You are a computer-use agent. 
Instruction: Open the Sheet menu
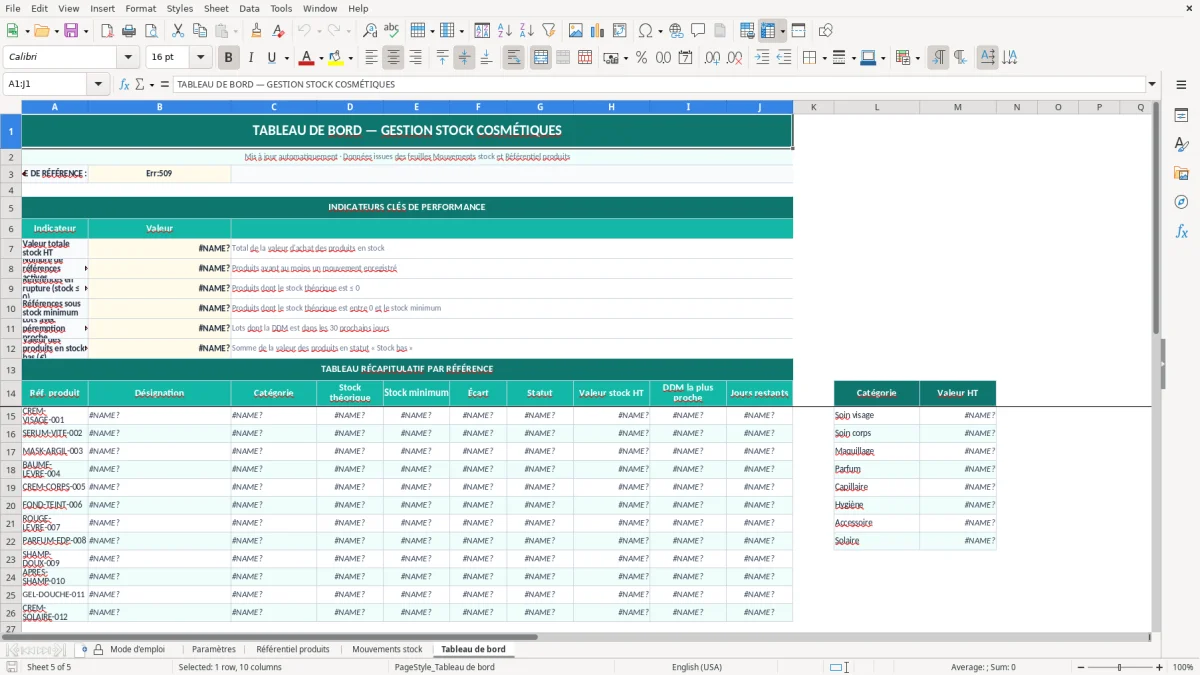click(x=216, y=8)
